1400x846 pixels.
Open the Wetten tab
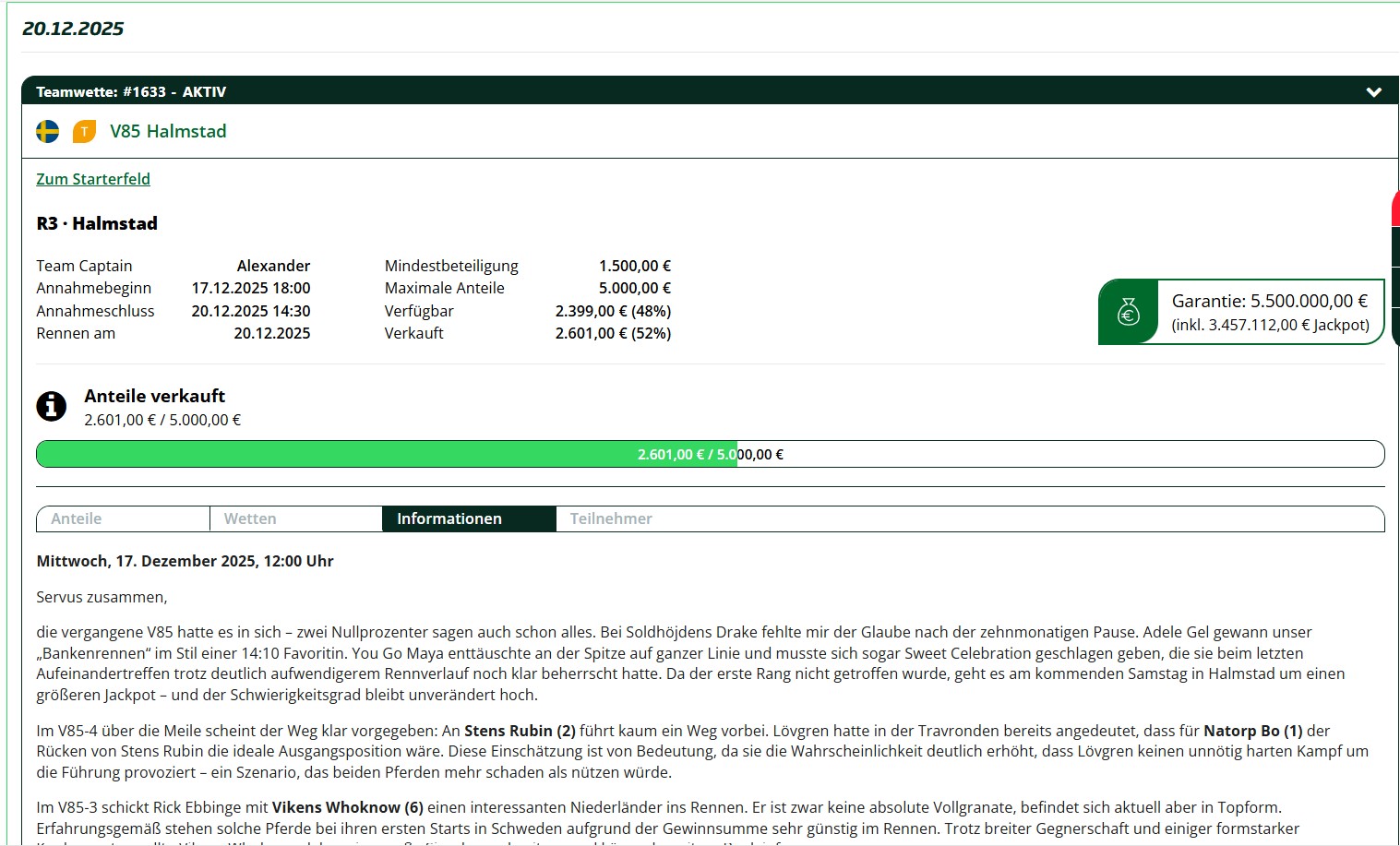295,518
